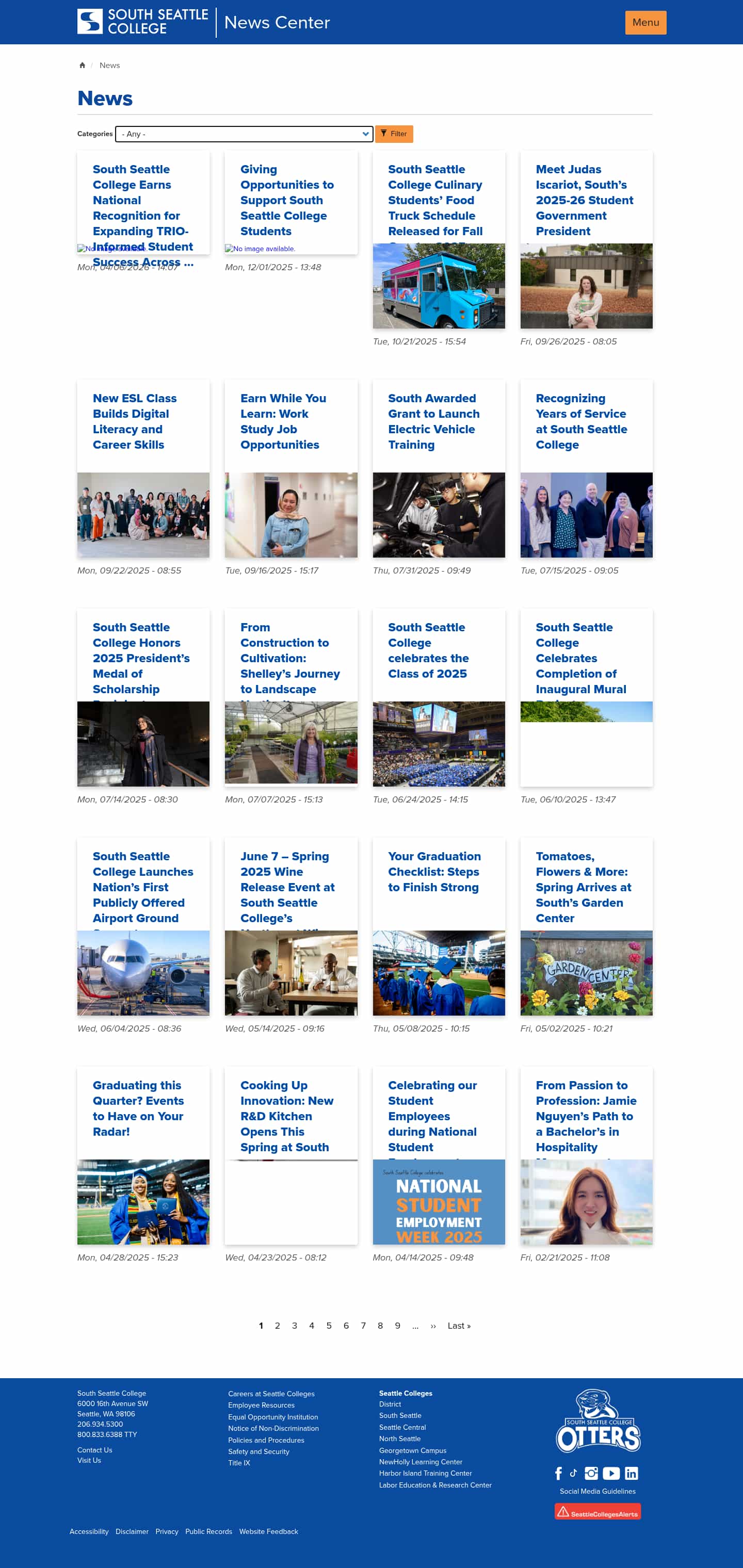Open Privacy link at page bottom
The width and height of the screenshot is (743, 1568).
[x=166, y=1531]
